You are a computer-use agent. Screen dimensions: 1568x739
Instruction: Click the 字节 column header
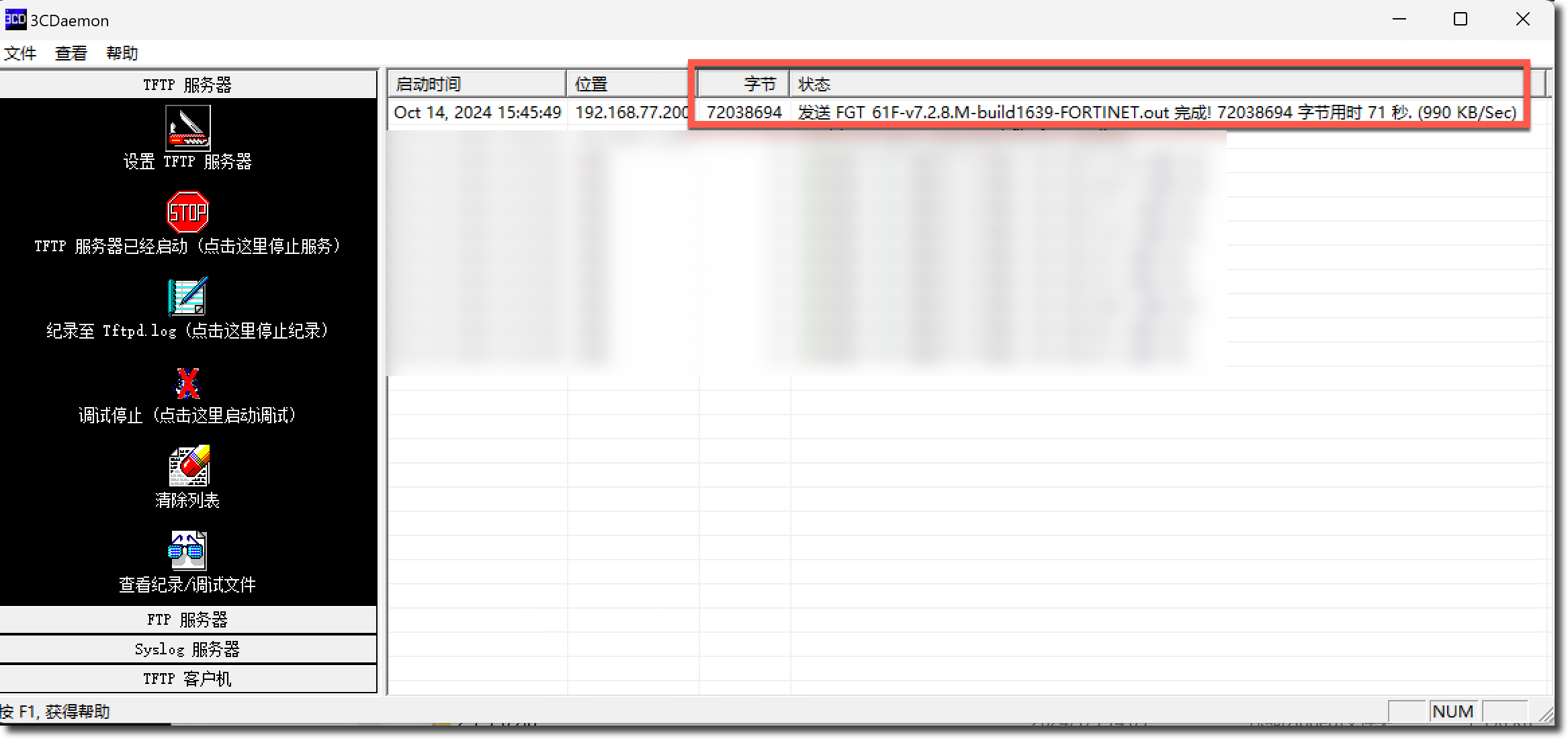[744, 84]
